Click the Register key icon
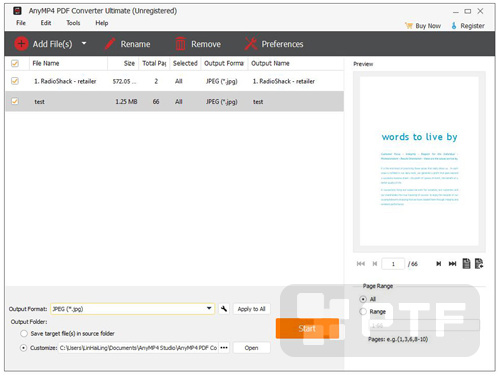 click(x=454, y=26)
